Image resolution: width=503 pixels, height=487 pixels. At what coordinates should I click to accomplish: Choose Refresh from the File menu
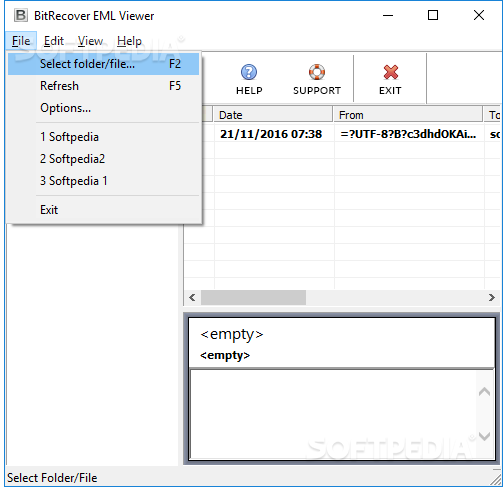pyautogui.click(x=103, y=86)
